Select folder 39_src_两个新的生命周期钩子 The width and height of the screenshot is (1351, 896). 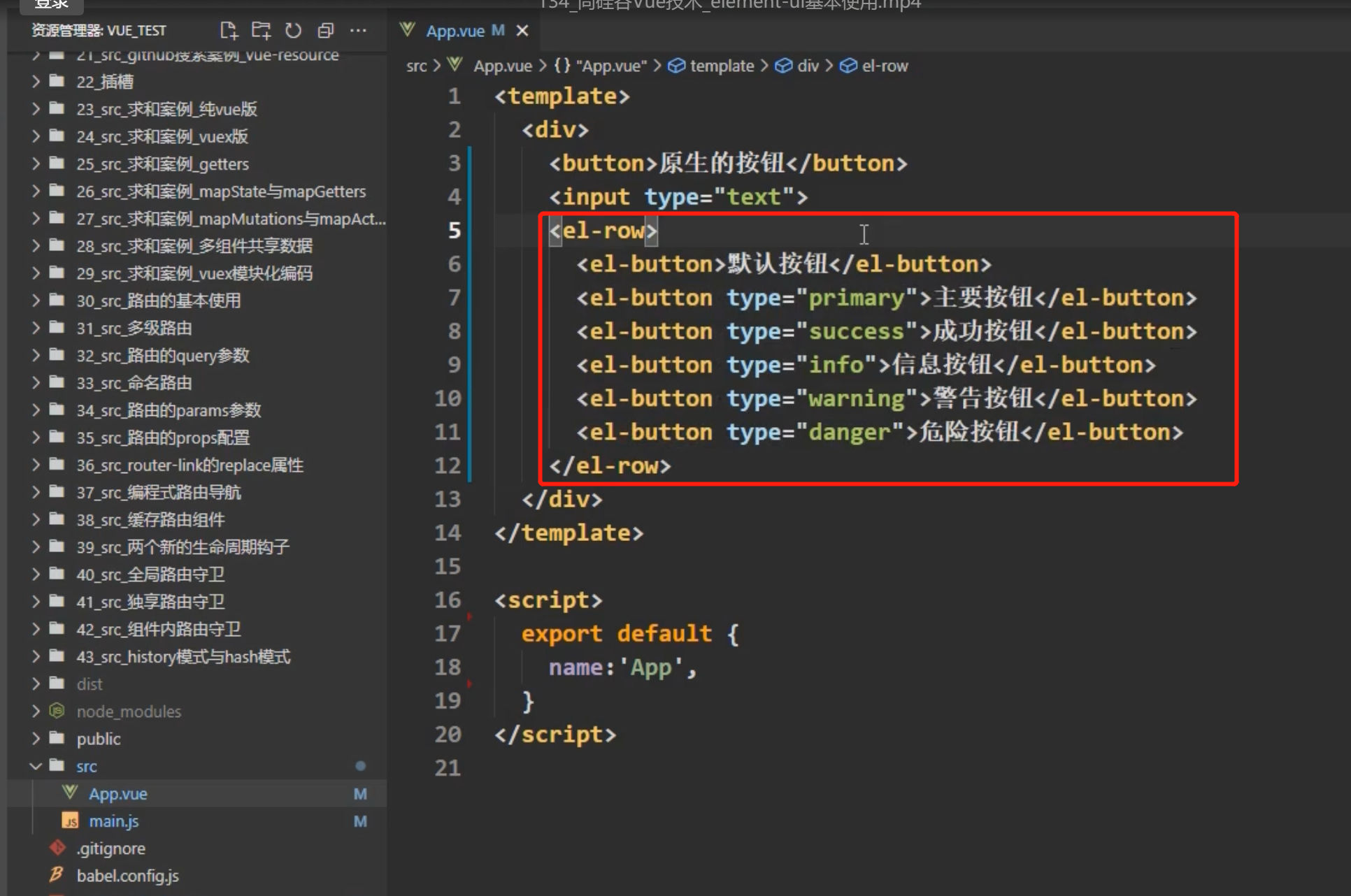point(196,547)
